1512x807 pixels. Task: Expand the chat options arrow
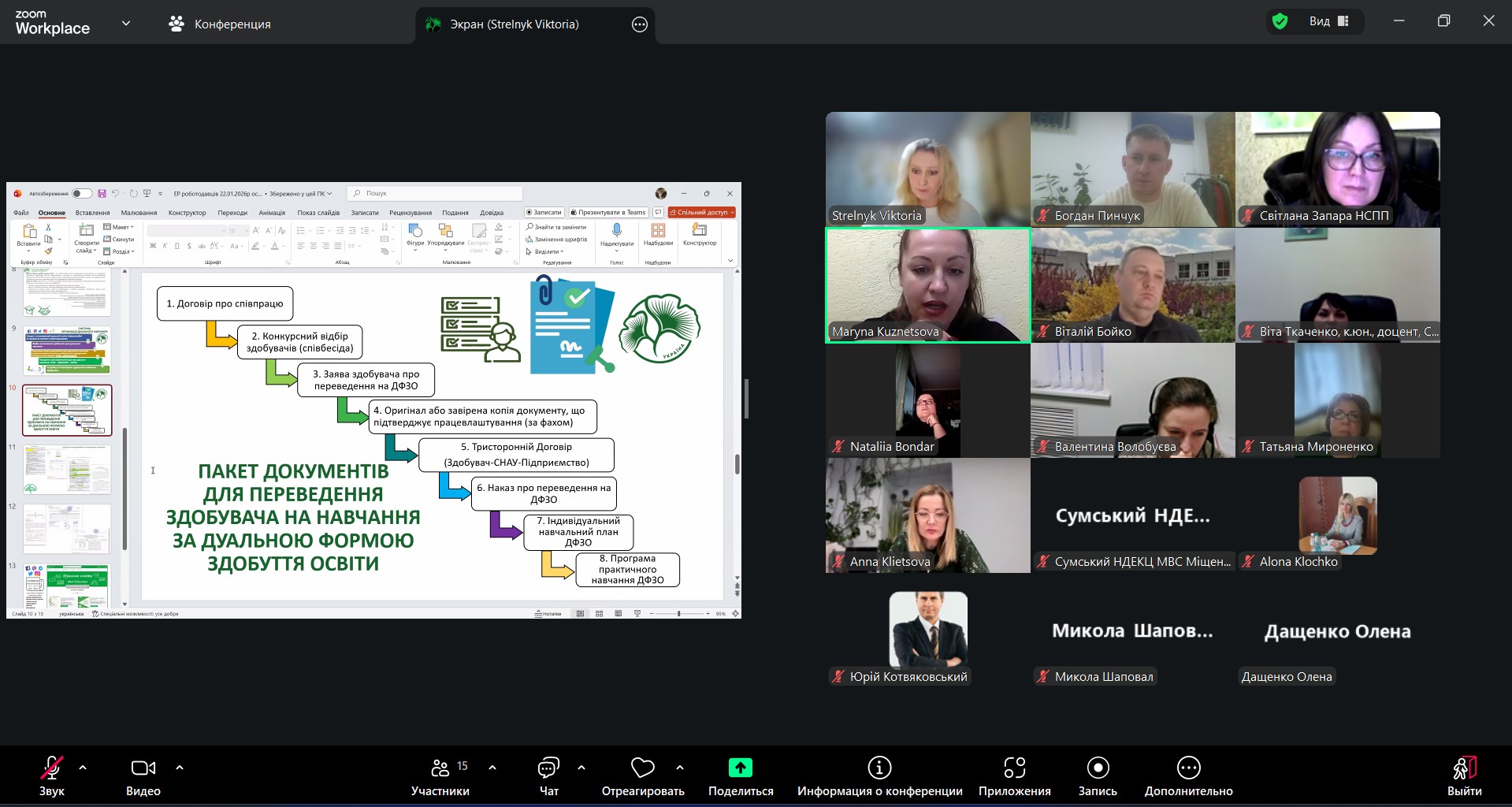(581, 767)
